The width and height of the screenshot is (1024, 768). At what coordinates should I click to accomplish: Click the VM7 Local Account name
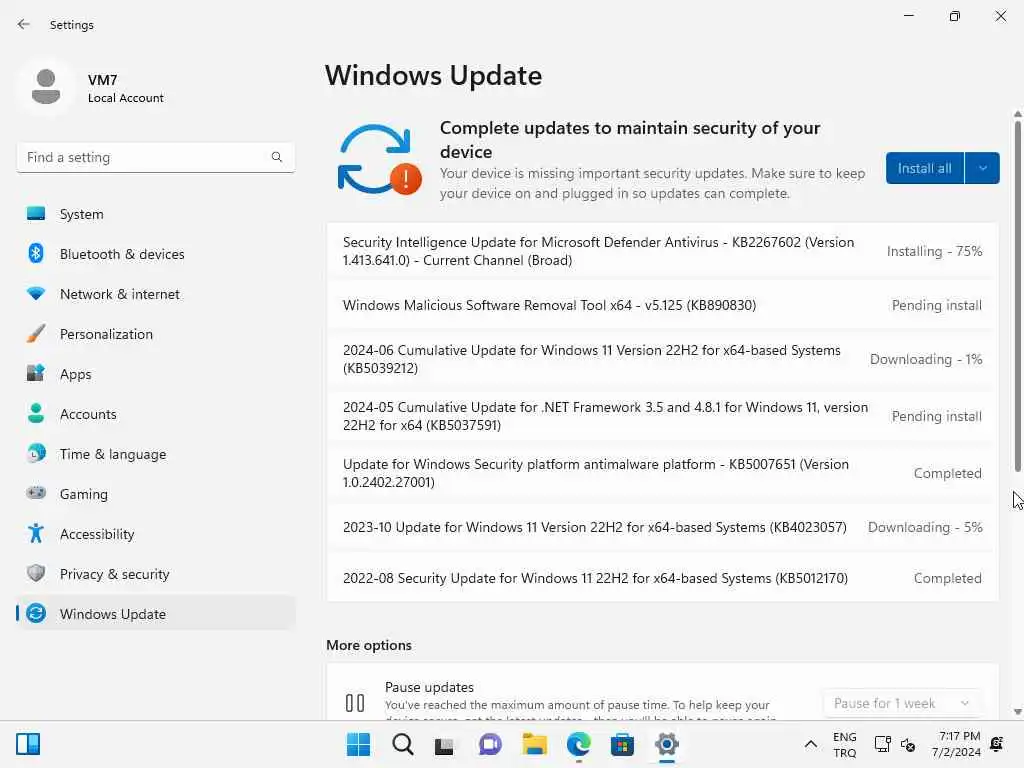point(125,88)
